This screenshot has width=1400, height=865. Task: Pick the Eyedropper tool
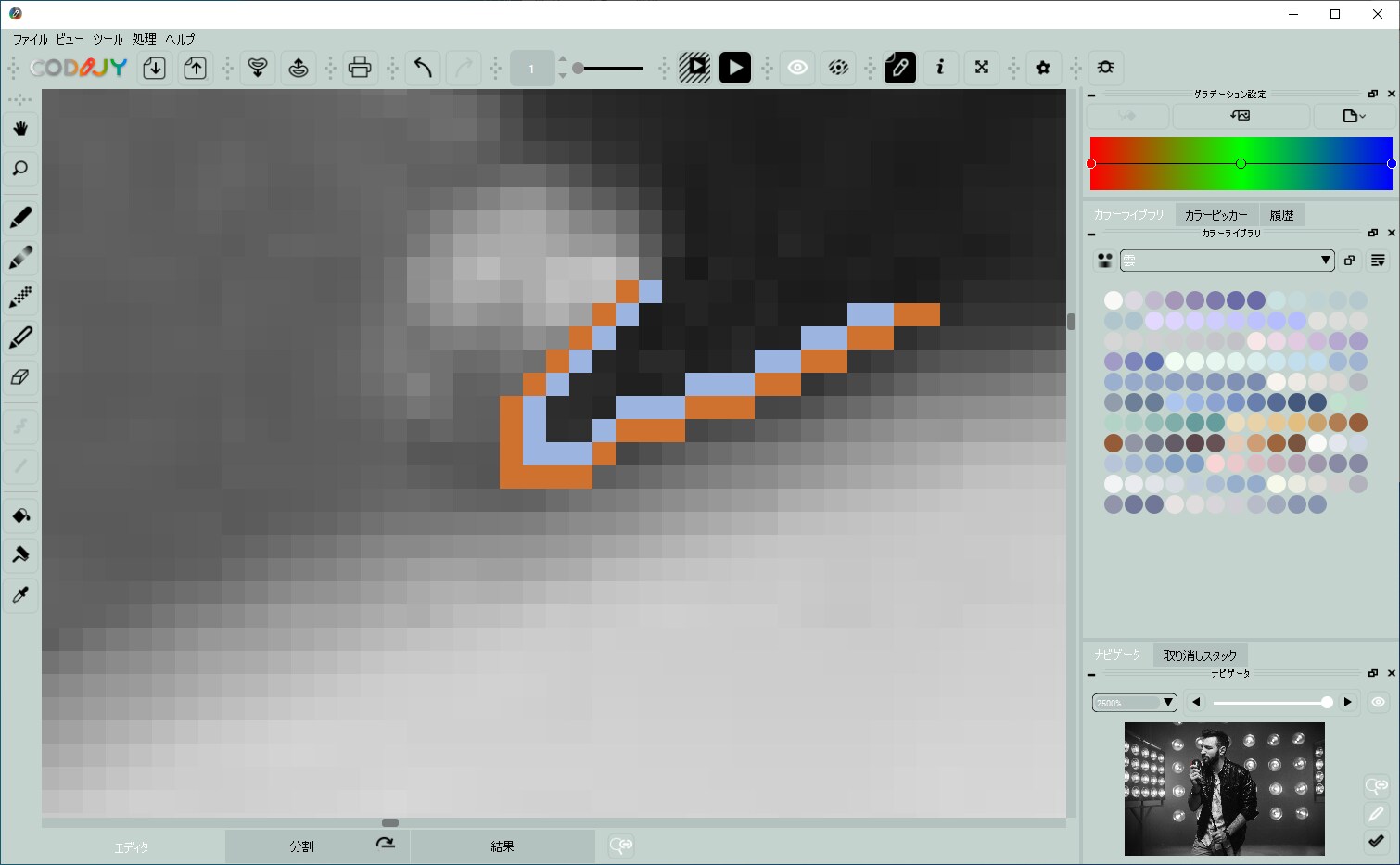click(x=20, y=595)
